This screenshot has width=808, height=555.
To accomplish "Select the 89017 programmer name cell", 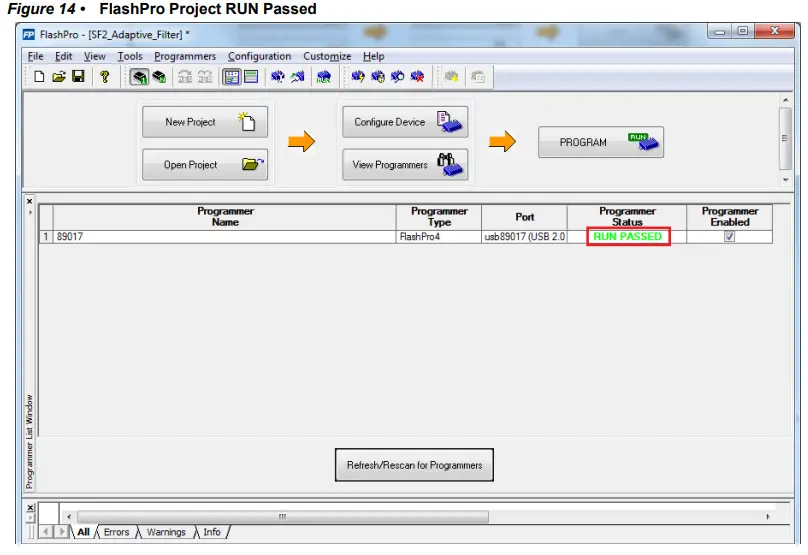I will click(224, 237).
